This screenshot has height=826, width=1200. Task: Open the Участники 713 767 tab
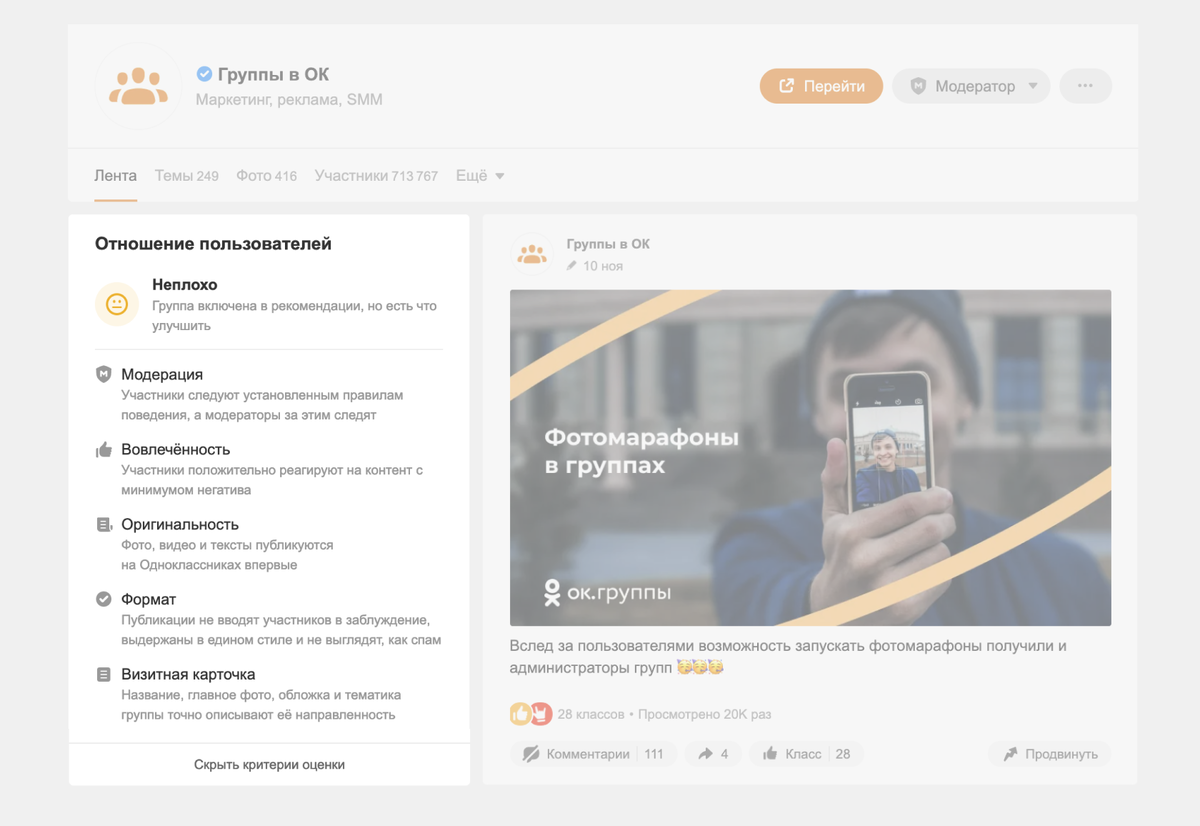pos(376,176)
